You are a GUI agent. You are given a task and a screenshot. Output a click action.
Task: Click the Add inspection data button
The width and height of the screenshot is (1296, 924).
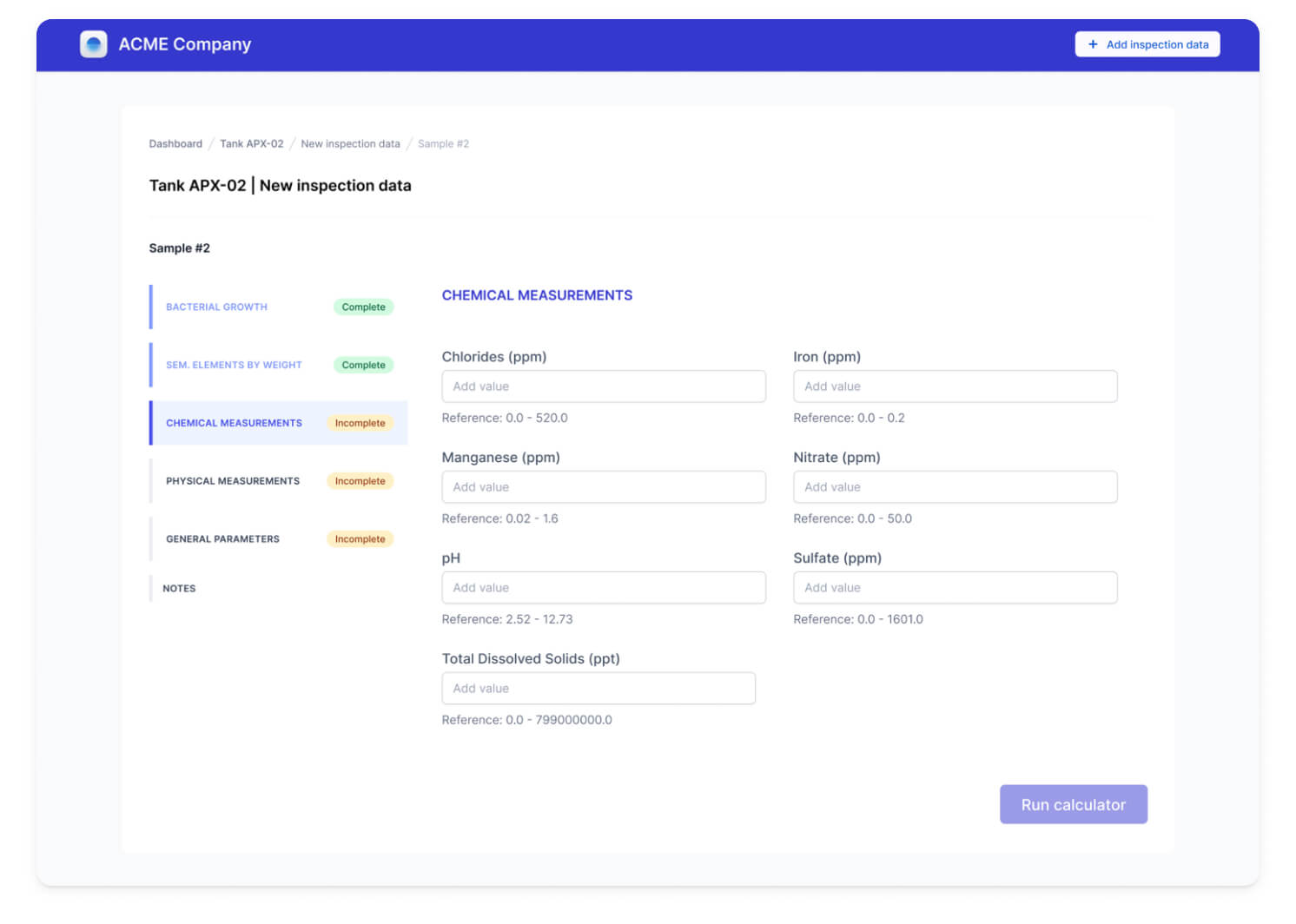coord(1147,44)
